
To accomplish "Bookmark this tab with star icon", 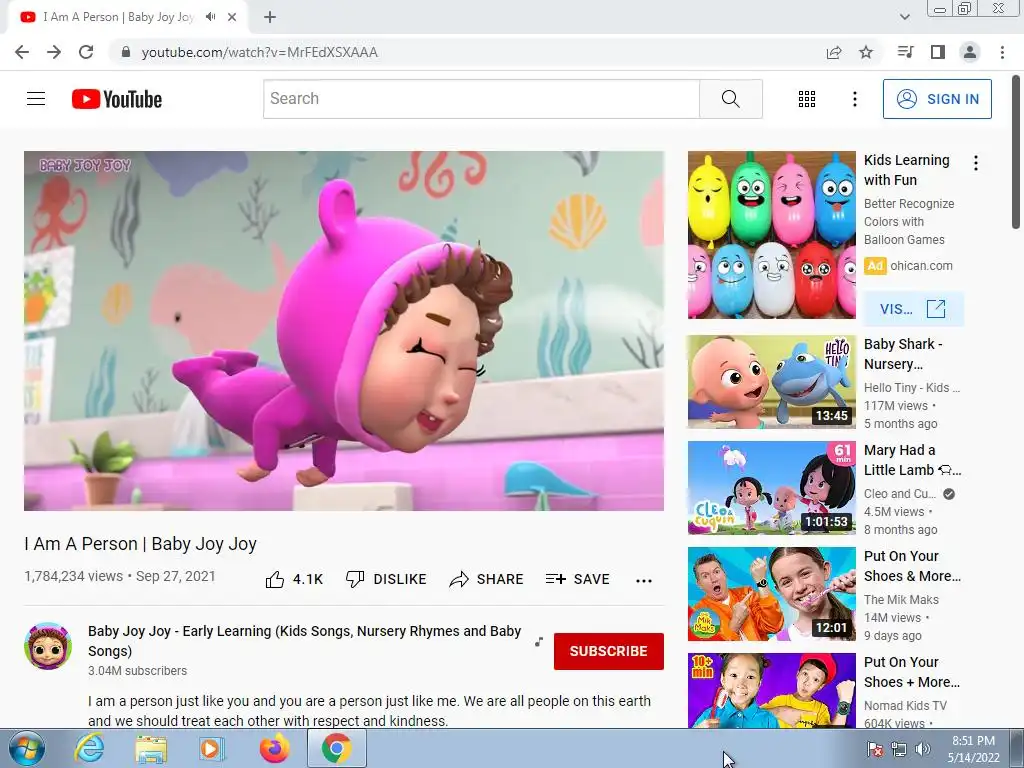I will point(866,52).
